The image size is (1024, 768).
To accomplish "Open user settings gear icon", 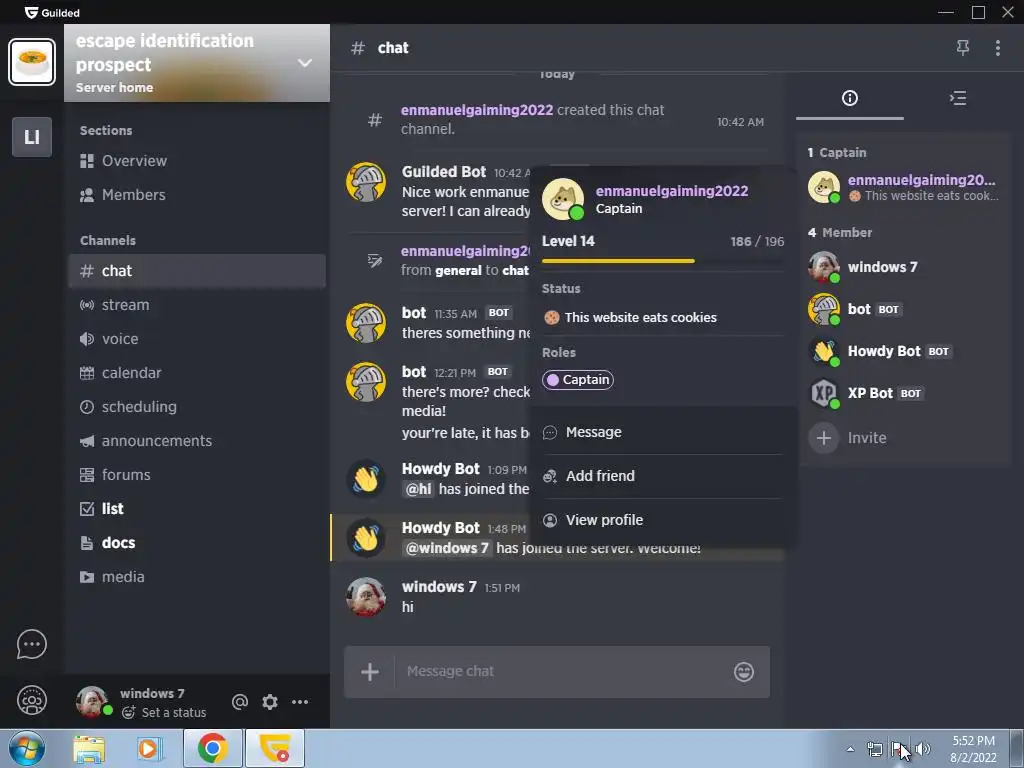I will [270, 702].
